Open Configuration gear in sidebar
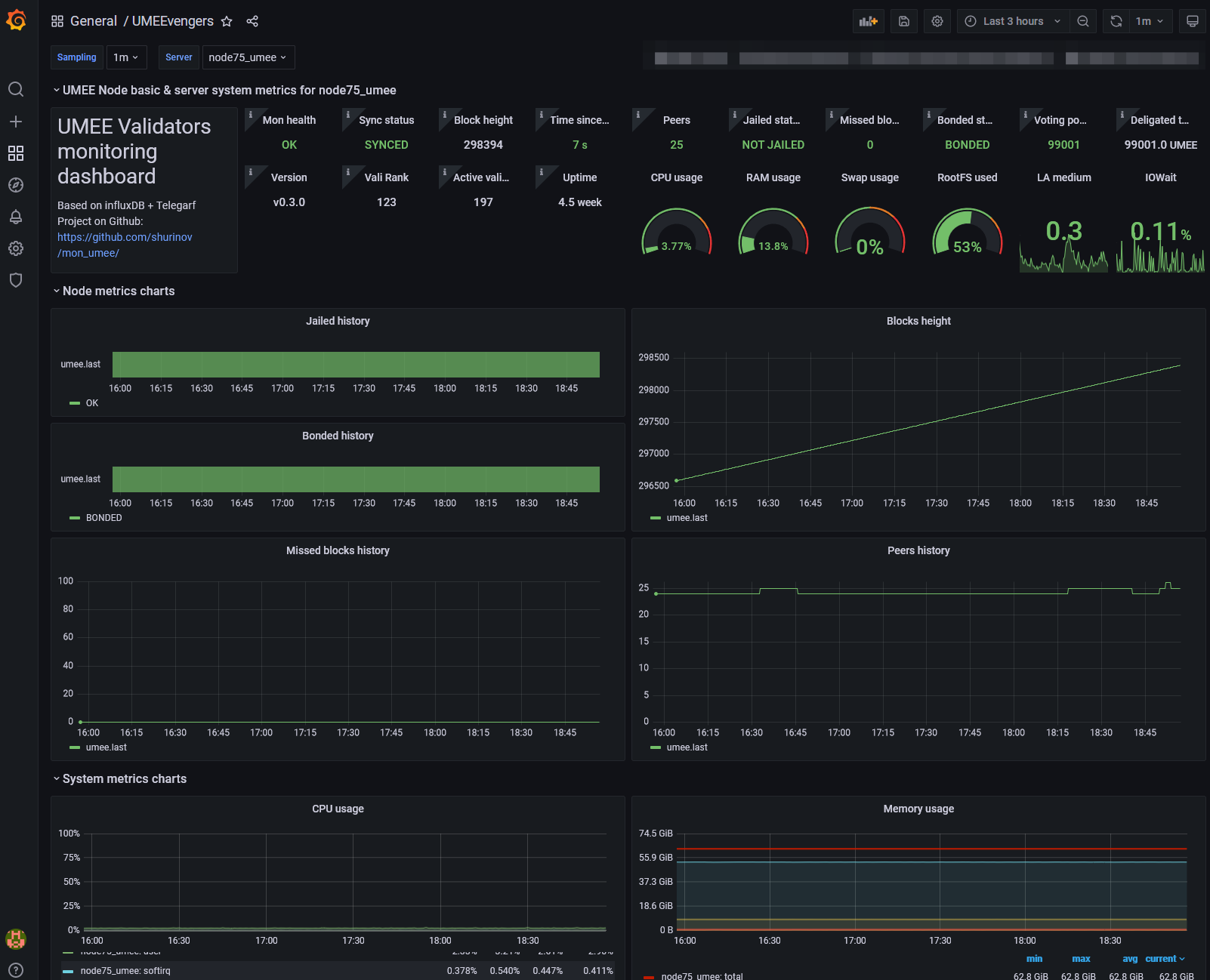 (x=16, y=248)
